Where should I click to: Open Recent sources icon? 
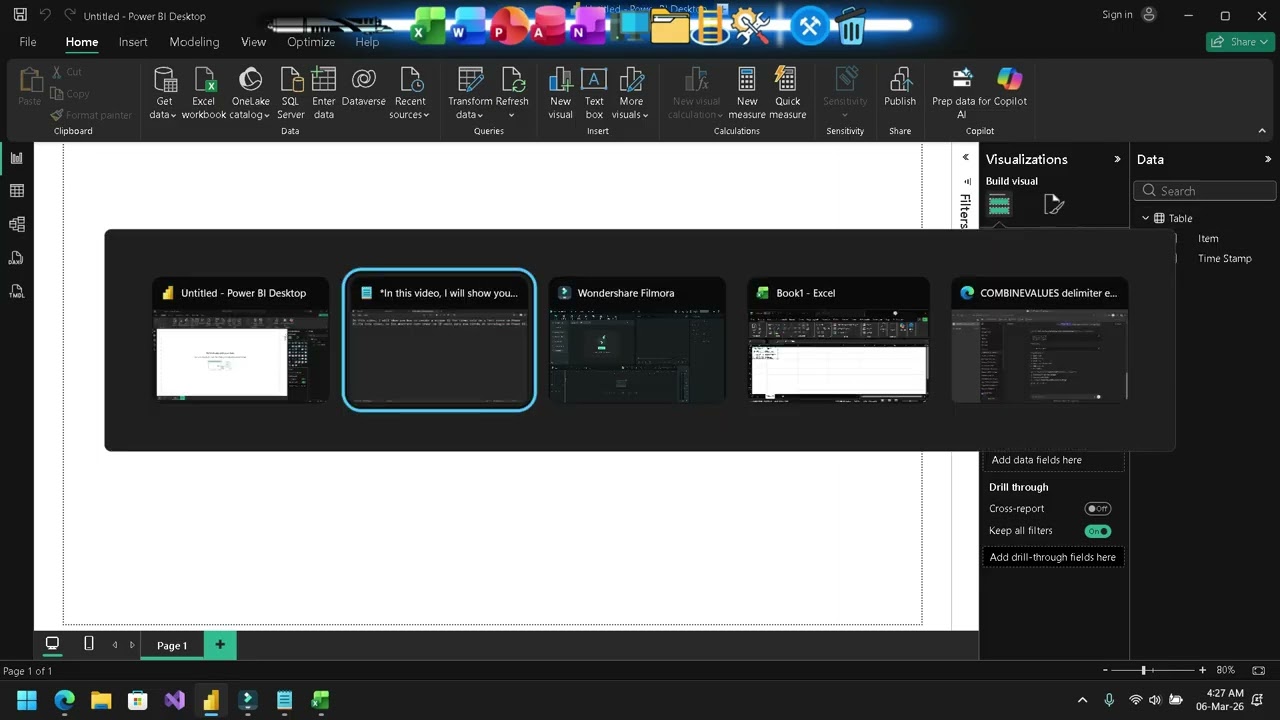(410, 80)
